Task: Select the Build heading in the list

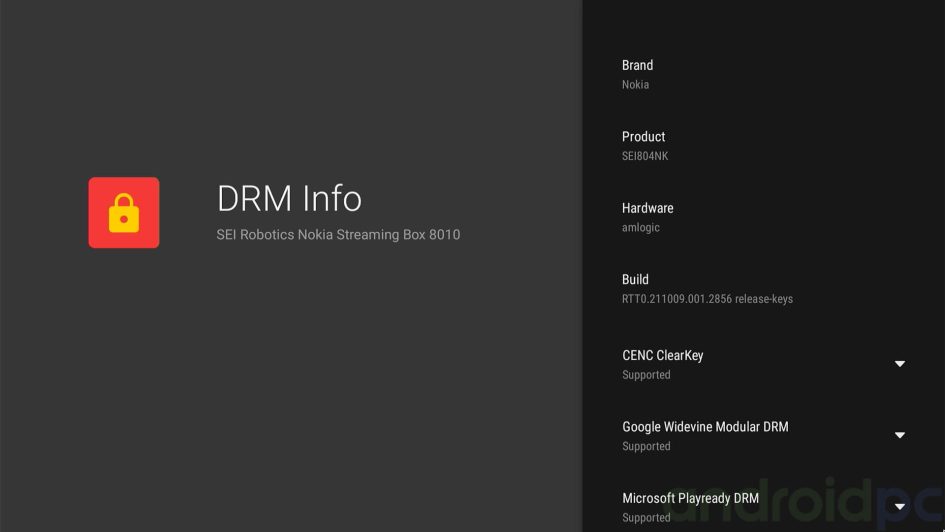Action: click(635, 280)
